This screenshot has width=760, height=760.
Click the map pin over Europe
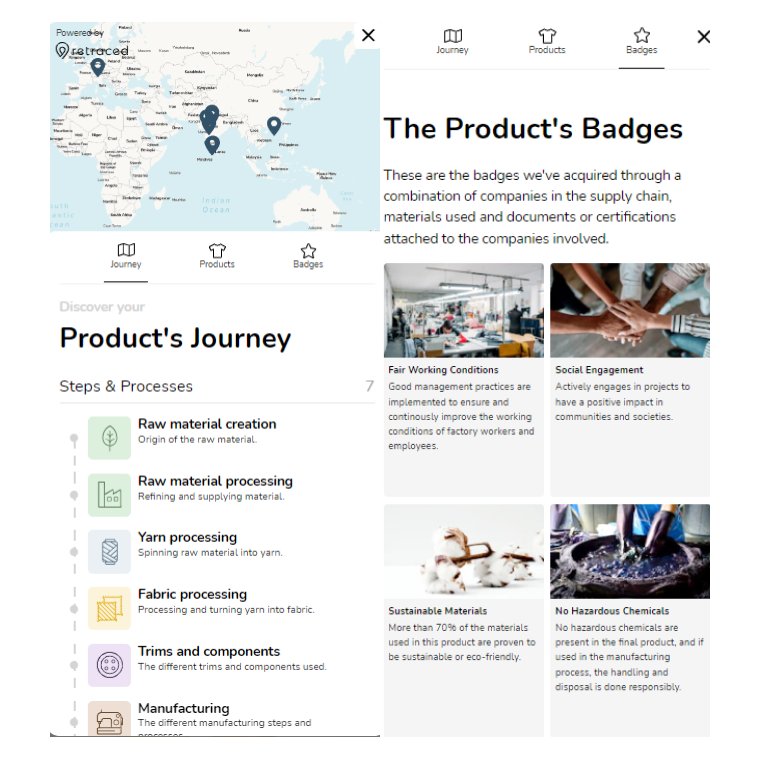(98, 67)
